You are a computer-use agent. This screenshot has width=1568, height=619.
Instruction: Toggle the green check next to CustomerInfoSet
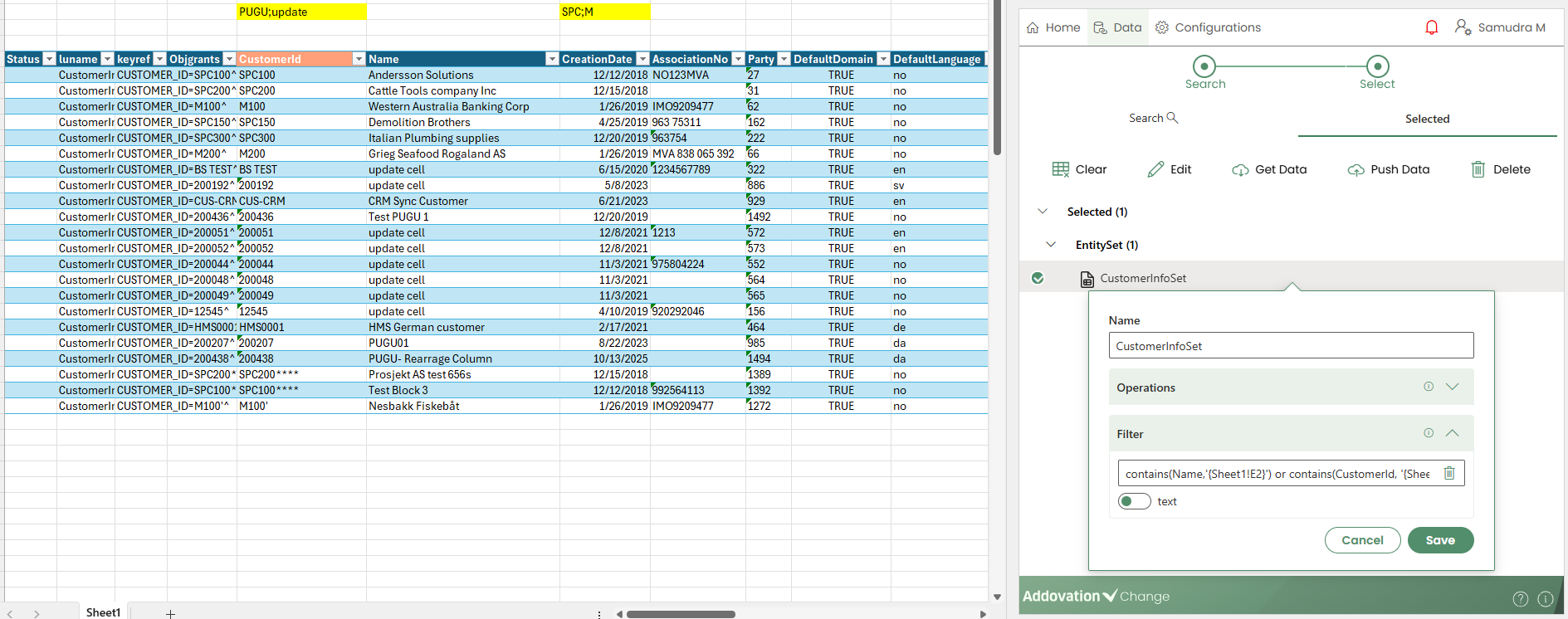(x=1038, y=278)
